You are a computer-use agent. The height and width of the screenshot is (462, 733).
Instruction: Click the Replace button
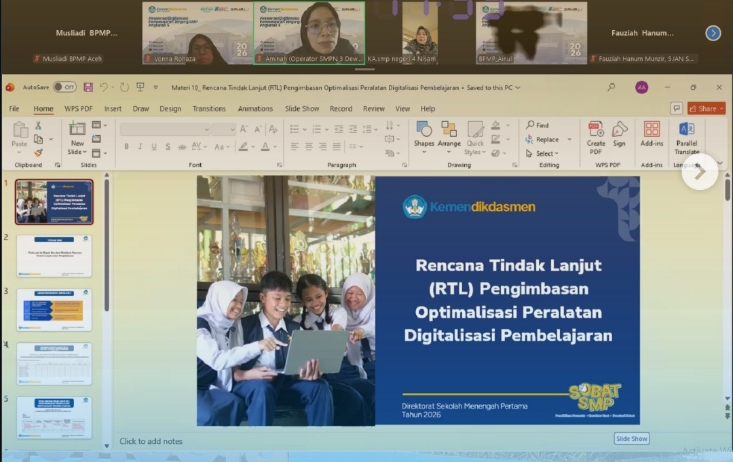click(x=542, y=139)
